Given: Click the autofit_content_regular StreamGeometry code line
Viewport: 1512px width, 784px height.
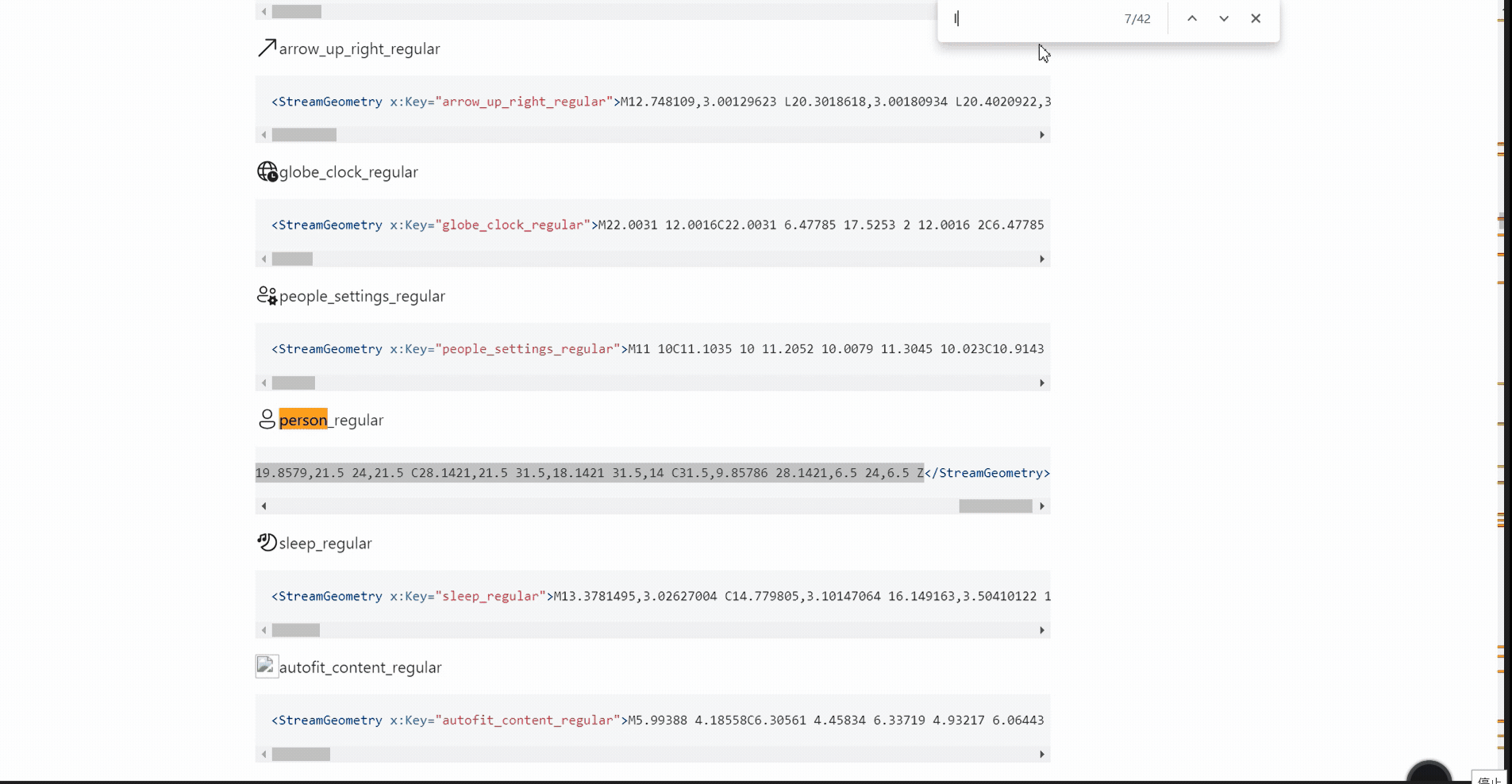Looking at the screenshot, I should (658, 721).
